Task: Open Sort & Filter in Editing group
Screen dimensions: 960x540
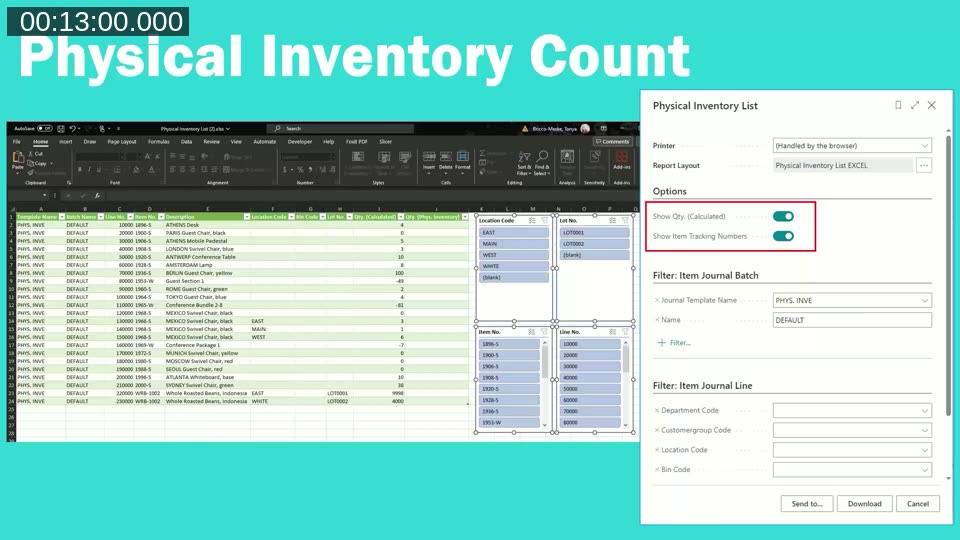Action: (x=524, y=162)
